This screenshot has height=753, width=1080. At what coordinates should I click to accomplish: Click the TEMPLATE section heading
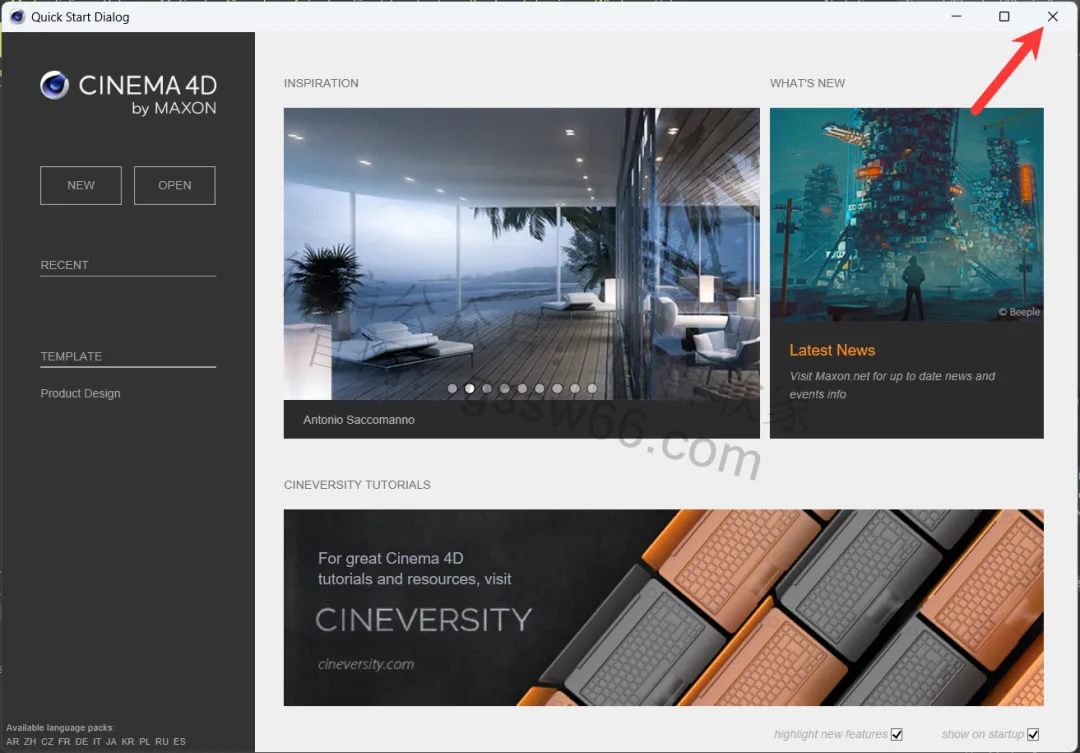point(71,356)
